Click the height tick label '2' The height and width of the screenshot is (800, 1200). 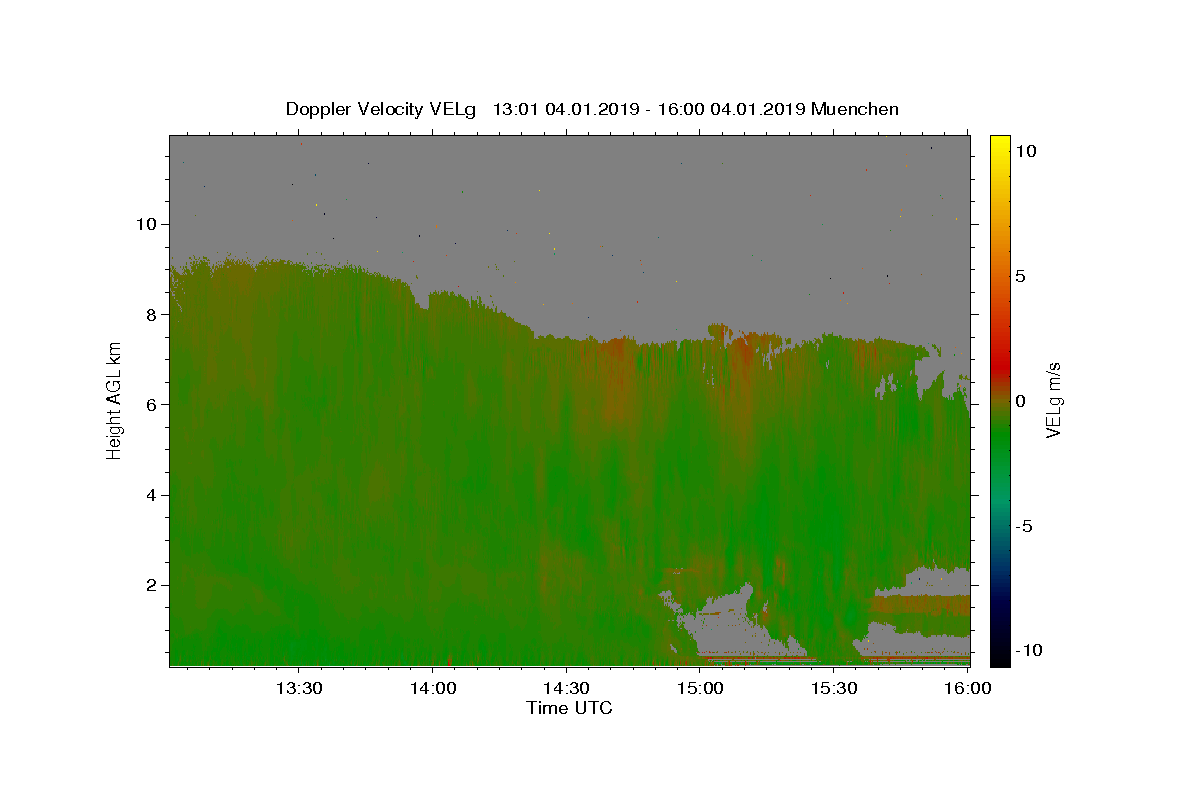151,585
